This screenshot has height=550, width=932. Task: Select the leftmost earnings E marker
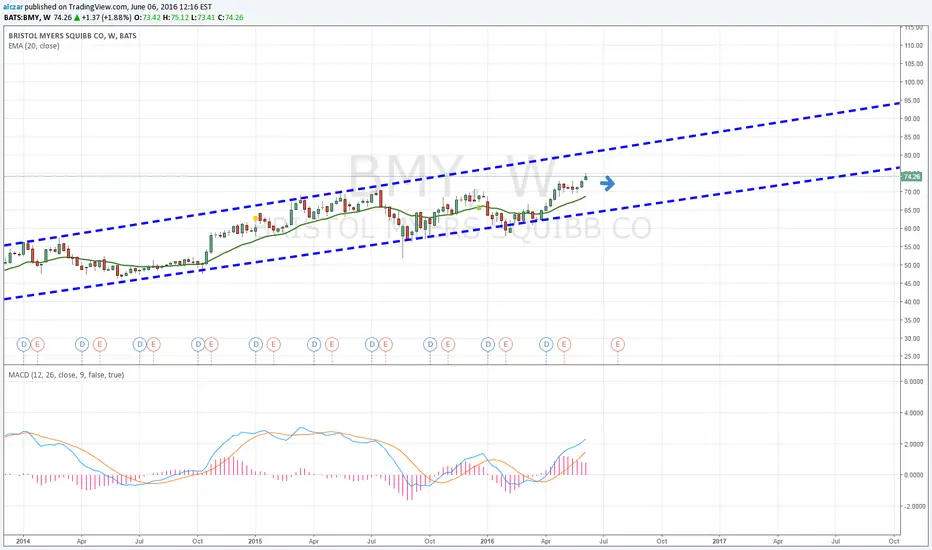37,344
